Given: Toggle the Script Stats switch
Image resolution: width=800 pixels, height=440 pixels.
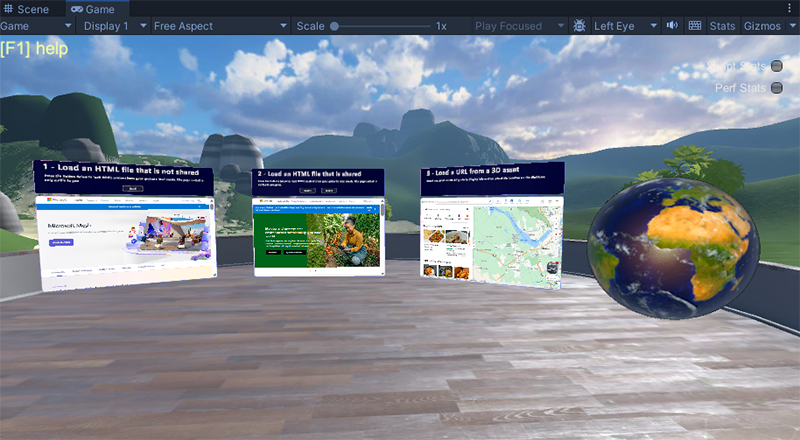Looking at the screenshot, I should point(777,66).
